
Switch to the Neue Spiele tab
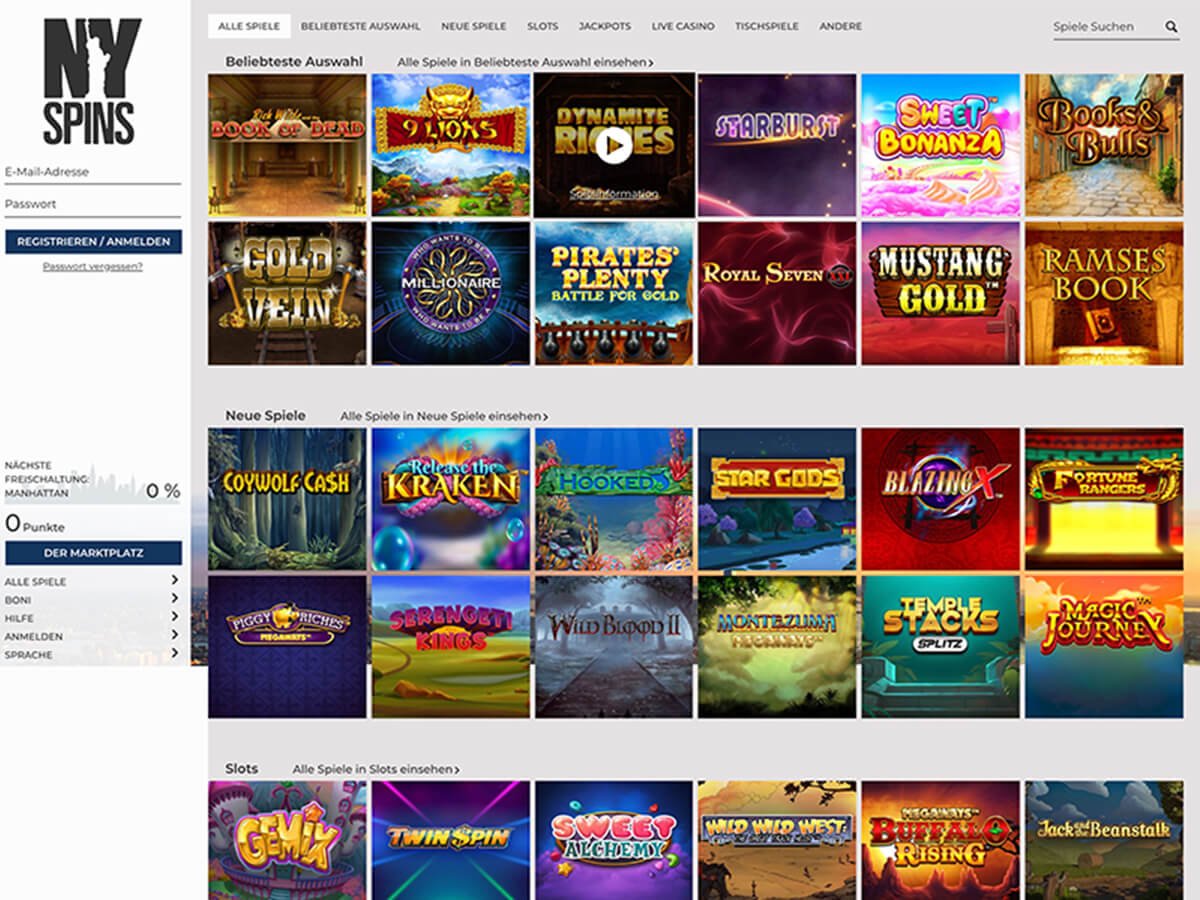coord(474,26)
